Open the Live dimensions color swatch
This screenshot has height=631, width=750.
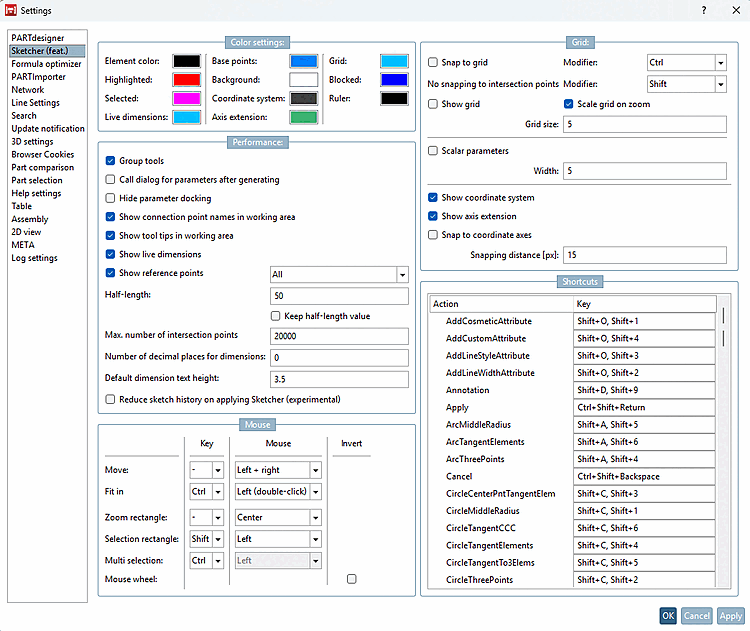(x=187, y=117)
